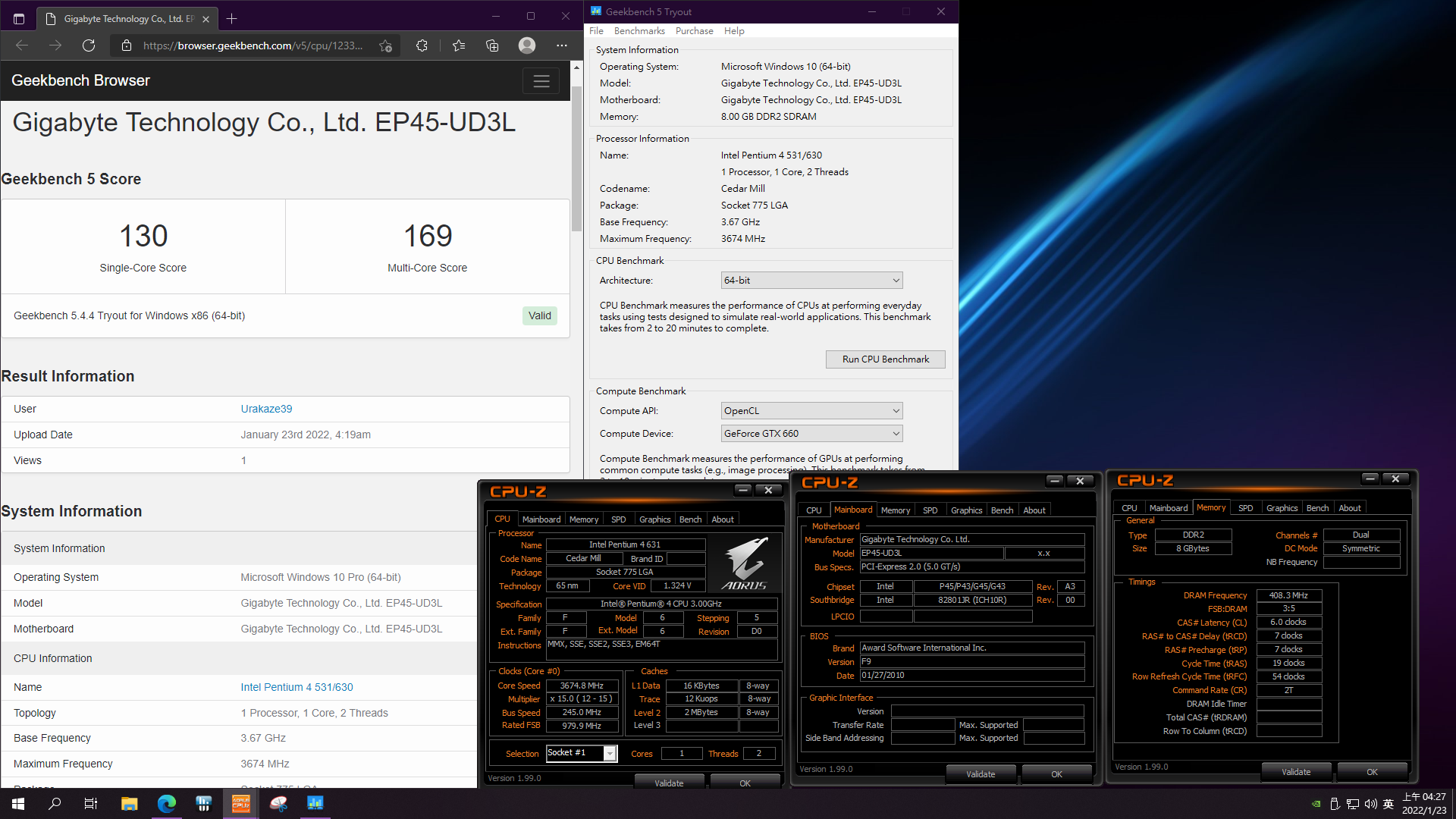
Task: Open Graphics tab in middle CPU-Z window
Action: (966, 510)
